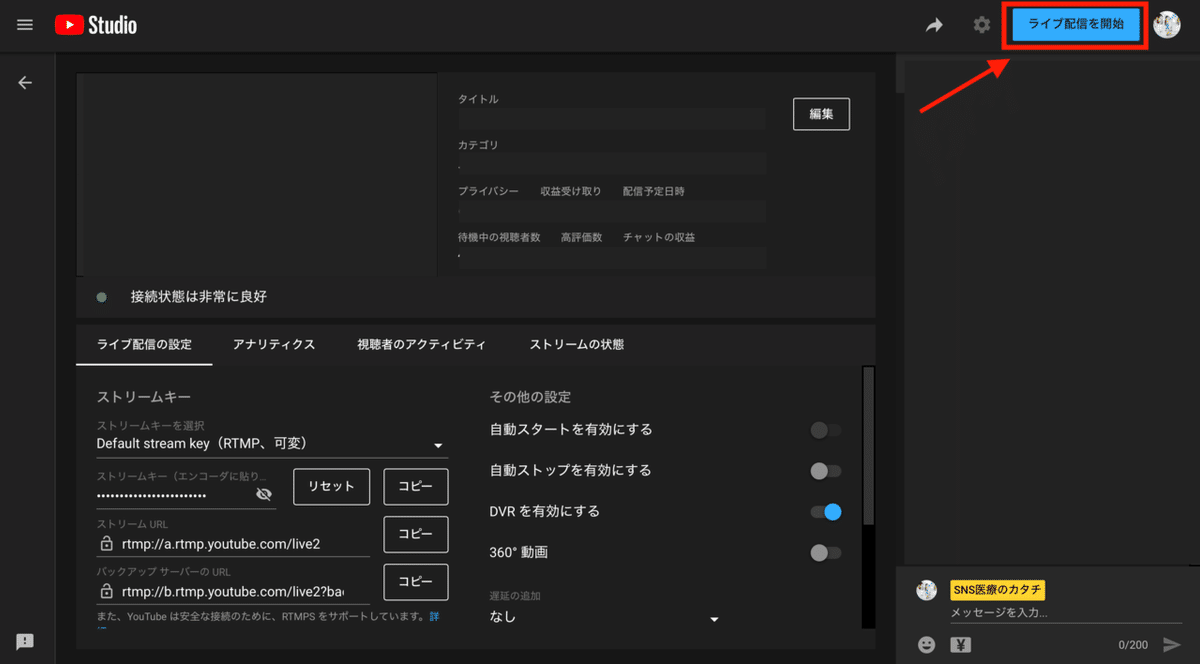1200x664 pixels.
Task: Switch to the ストリームの状態 tab
Action: (x=577, y=343)
